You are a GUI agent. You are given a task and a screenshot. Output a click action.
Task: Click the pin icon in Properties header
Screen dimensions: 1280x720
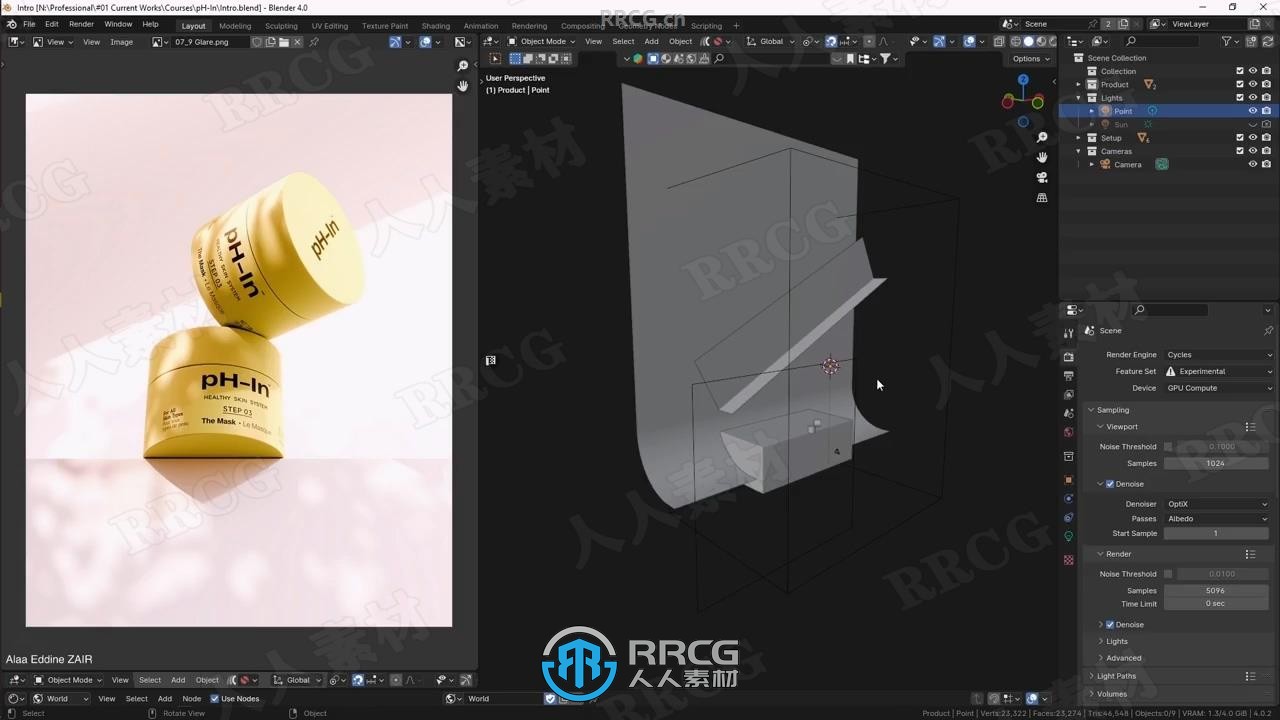coord(1268,330)
